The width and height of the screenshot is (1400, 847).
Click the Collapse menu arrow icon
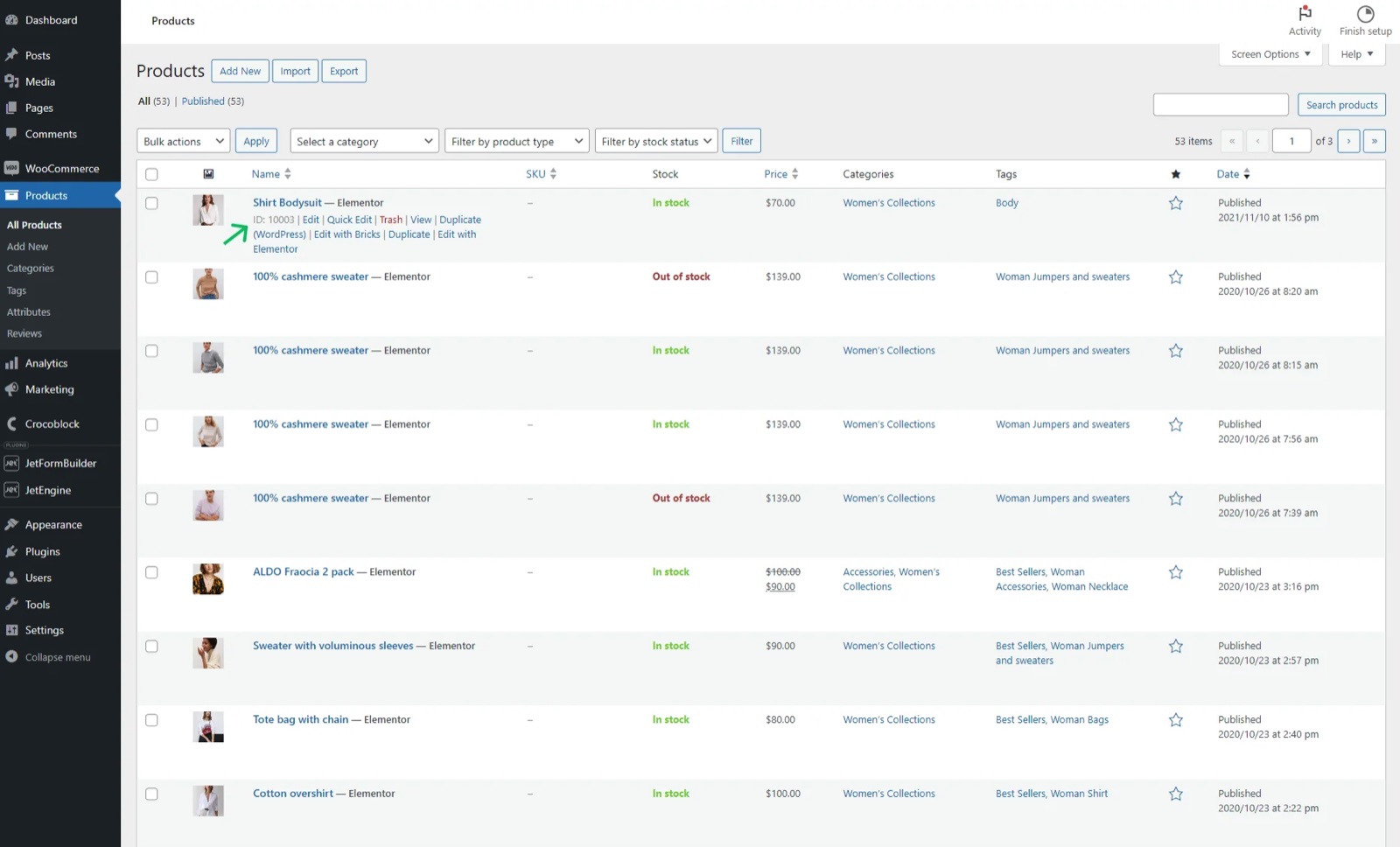(11, 656)
